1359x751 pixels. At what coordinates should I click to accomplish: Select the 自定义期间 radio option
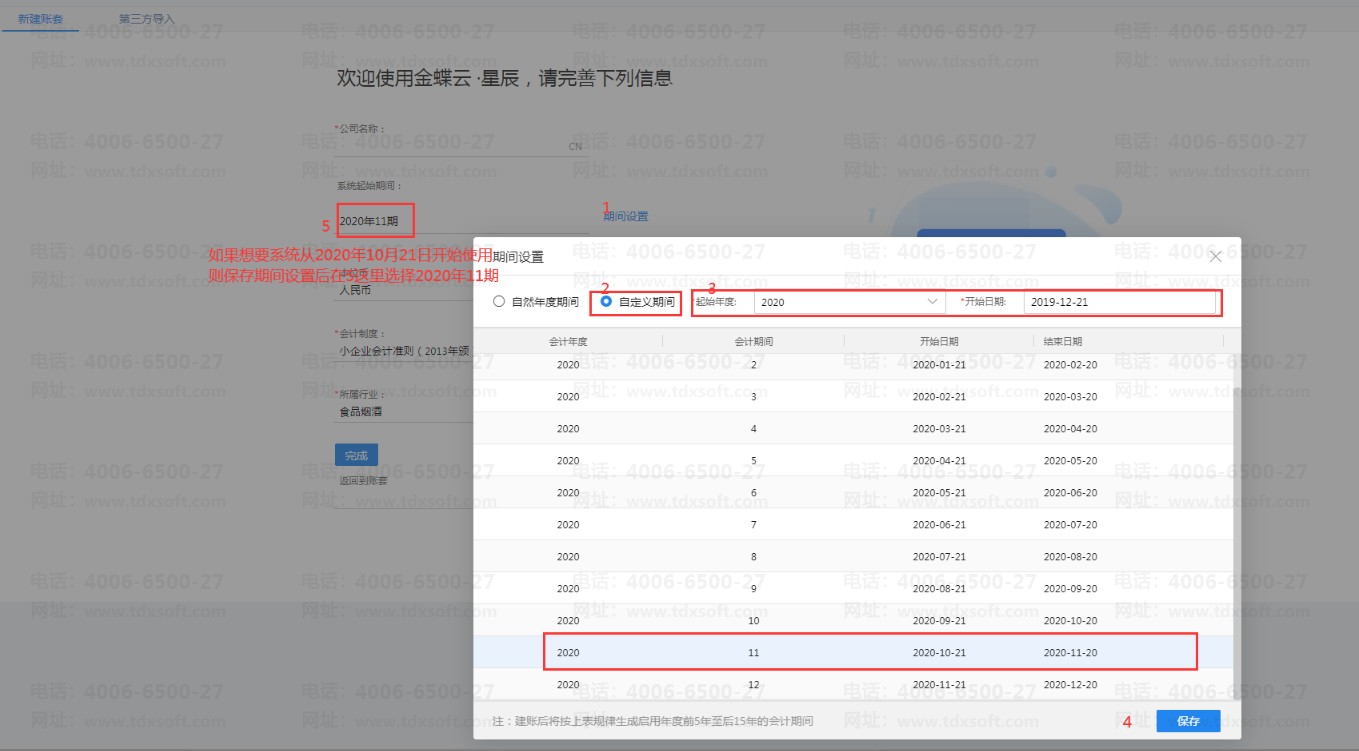607,301
